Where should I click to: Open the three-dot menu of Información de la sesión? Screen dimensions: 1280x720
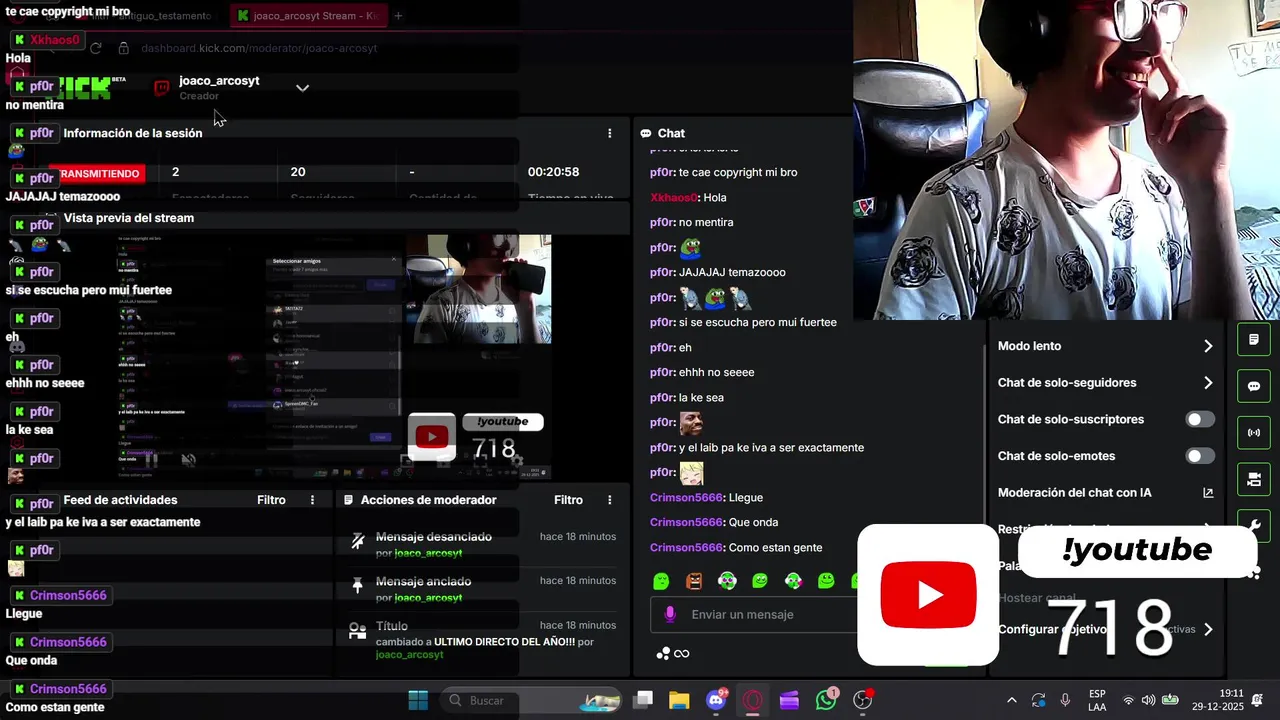point(610,133)
